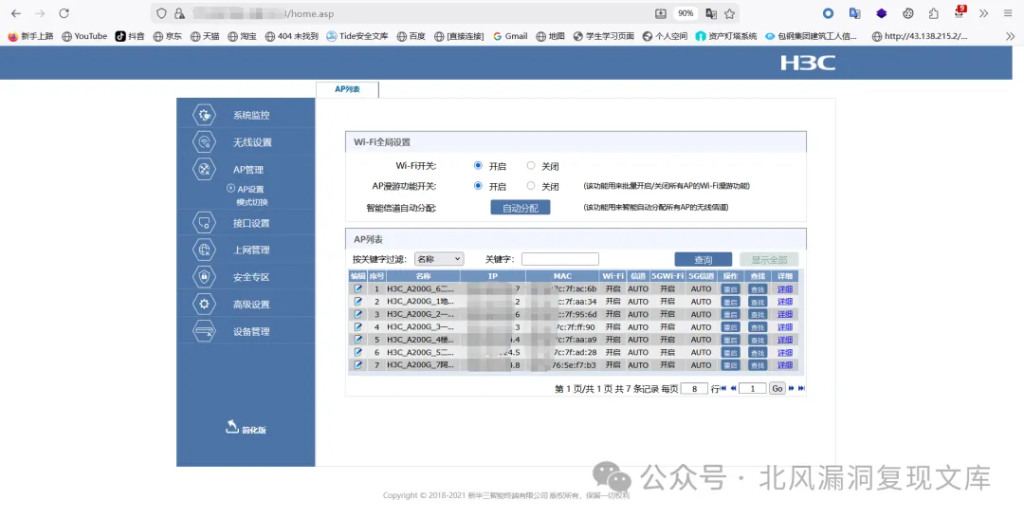1024x519 pixels.
Task: Click the 高级设置 gear icon
Action: (204, 304)
